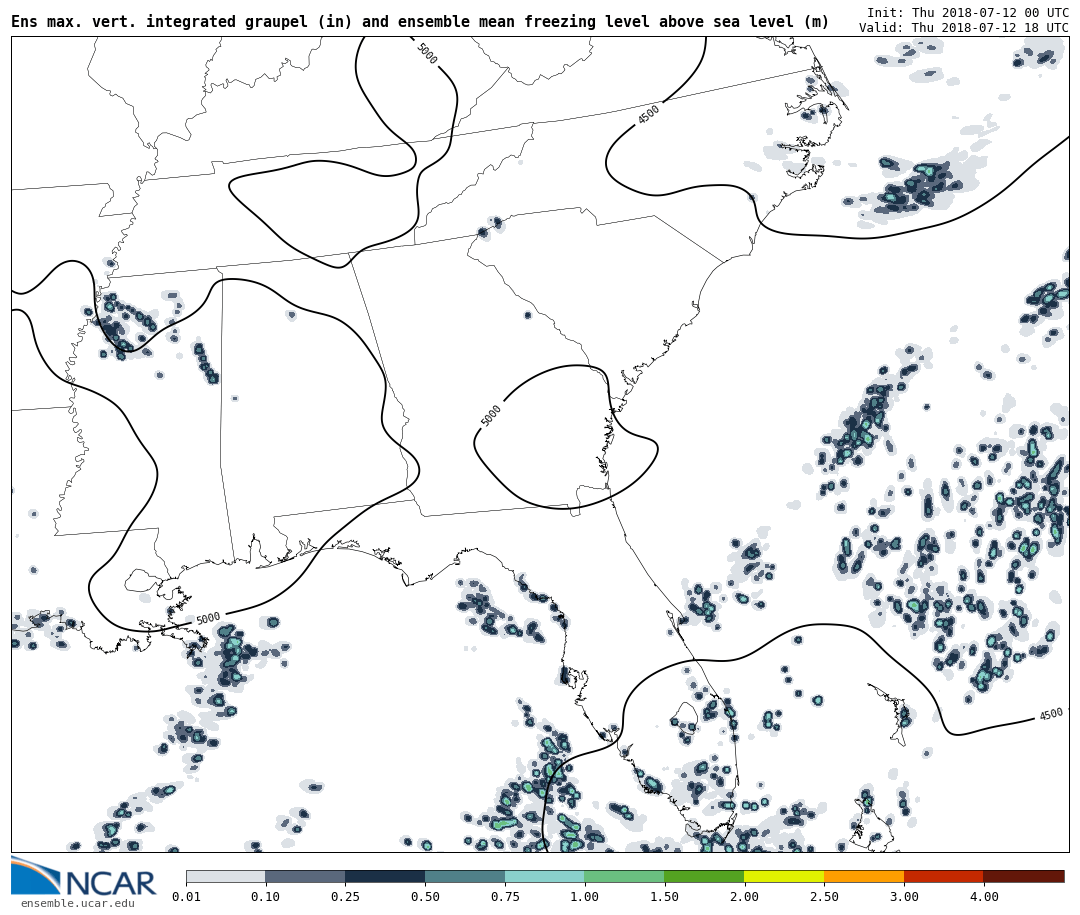1080x915 pixels.
Task: Click the 1.50 colorbar tick label
Action: coord(665,896)
